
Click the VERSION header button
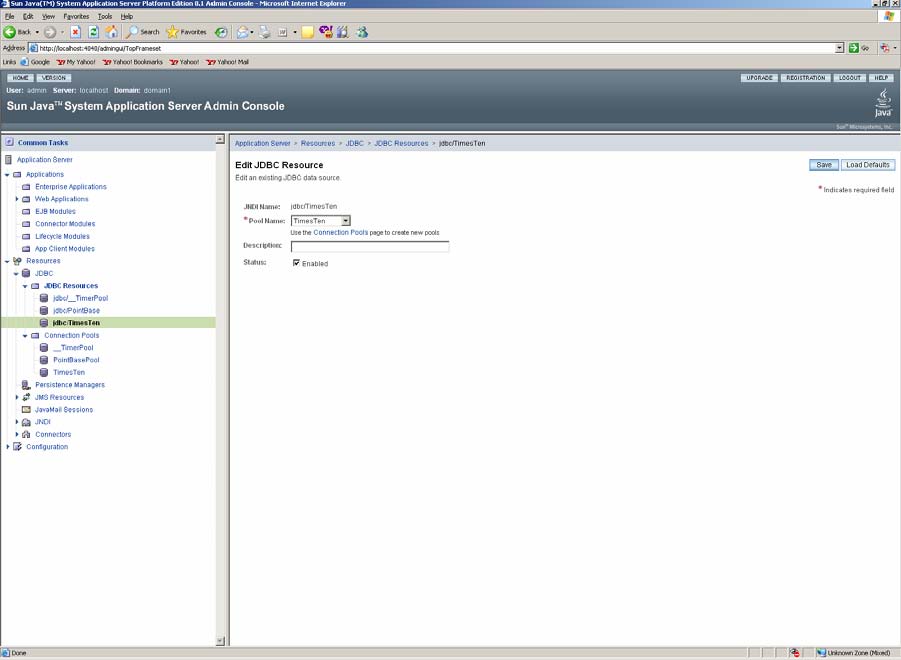[53, 78]
